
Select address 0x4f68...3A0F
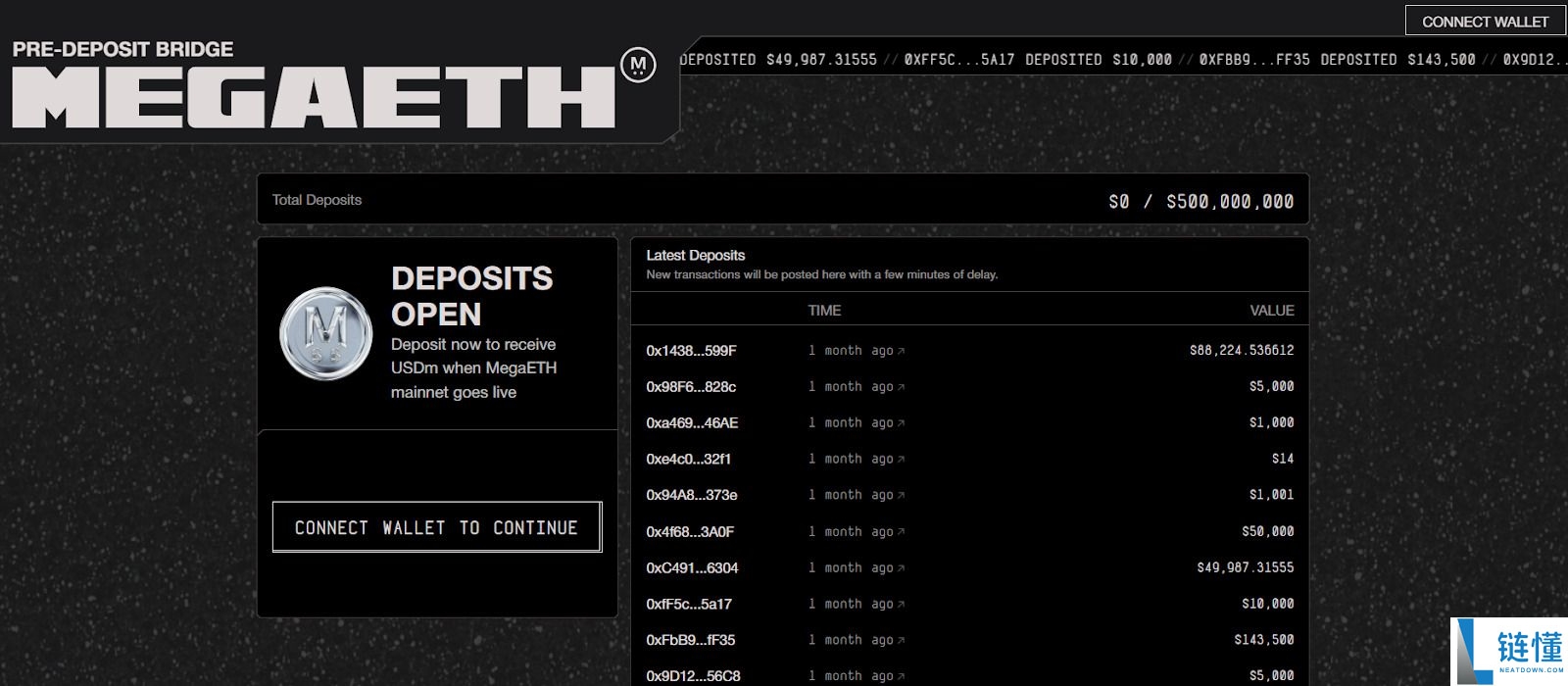click(x=690, y=532)
